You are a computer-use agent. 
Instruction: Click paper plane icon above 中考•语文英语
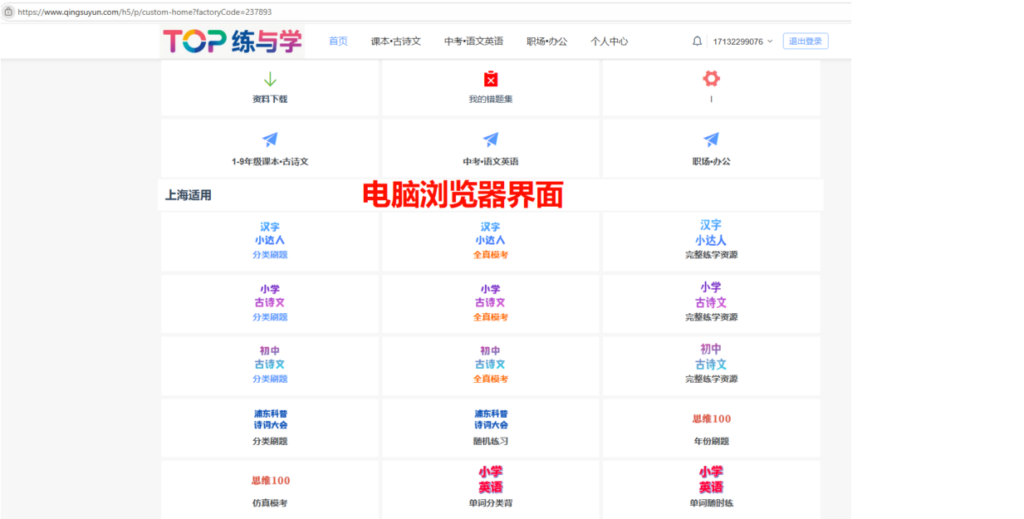pyautogui.click(x=490, y=139)
